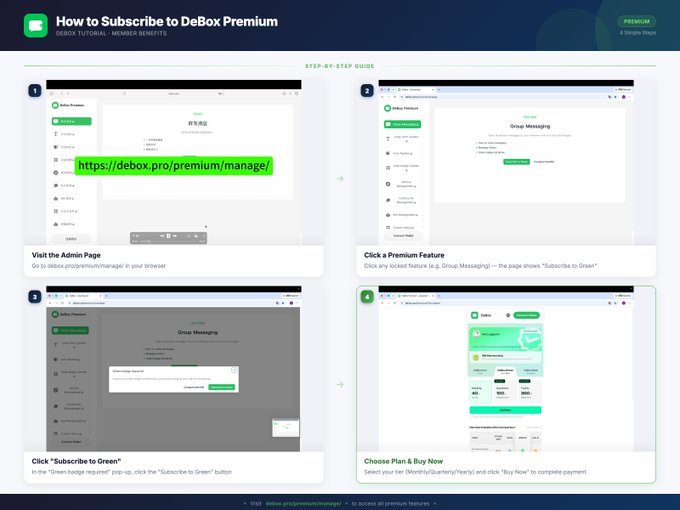Click the sidebar toggle icon in step 1 browser
Image resolution: width=680 pixels, height=510 pixels.
click(52, 93)
